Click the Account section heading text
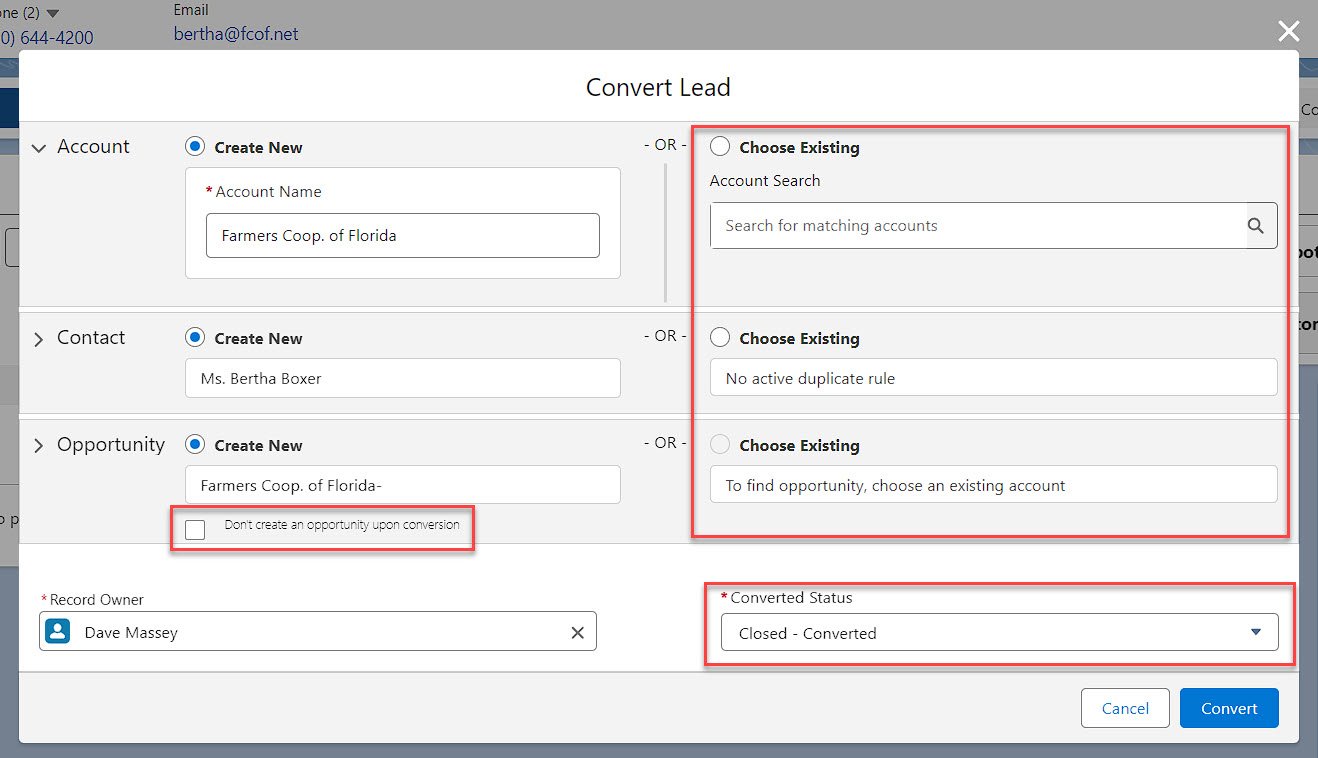This screenshot has height=758, width=1318. click(93, 147)
